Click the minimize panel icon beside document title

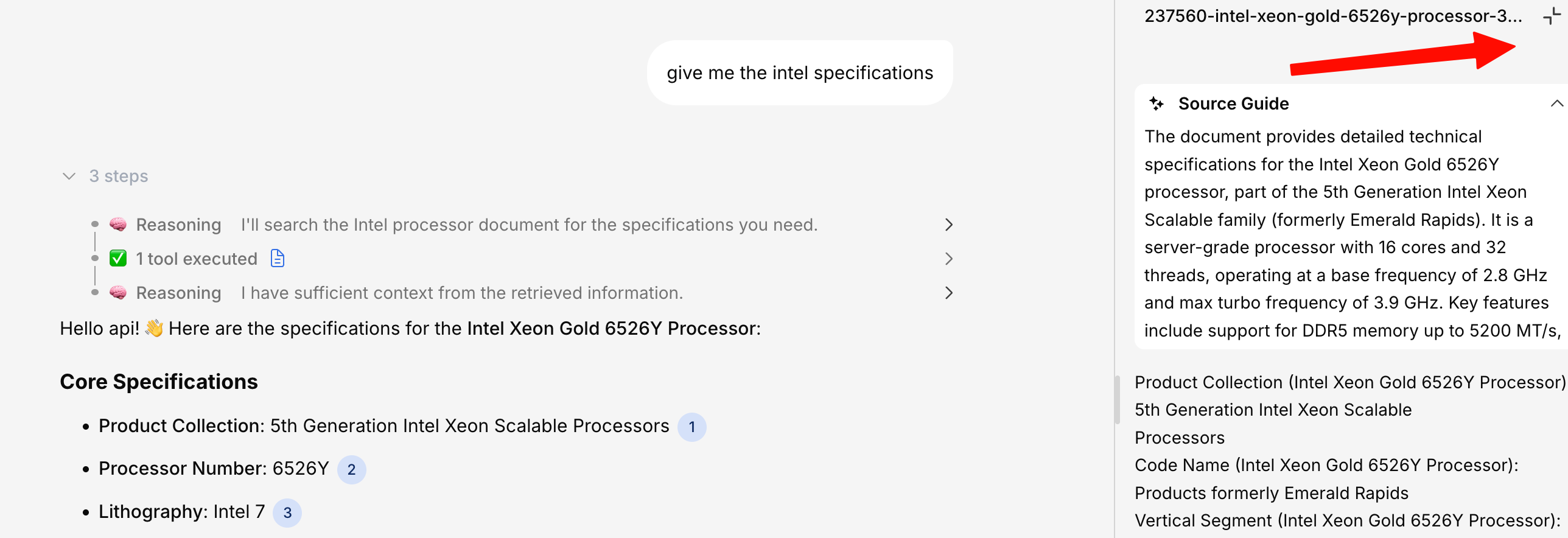click(1551, 16)
